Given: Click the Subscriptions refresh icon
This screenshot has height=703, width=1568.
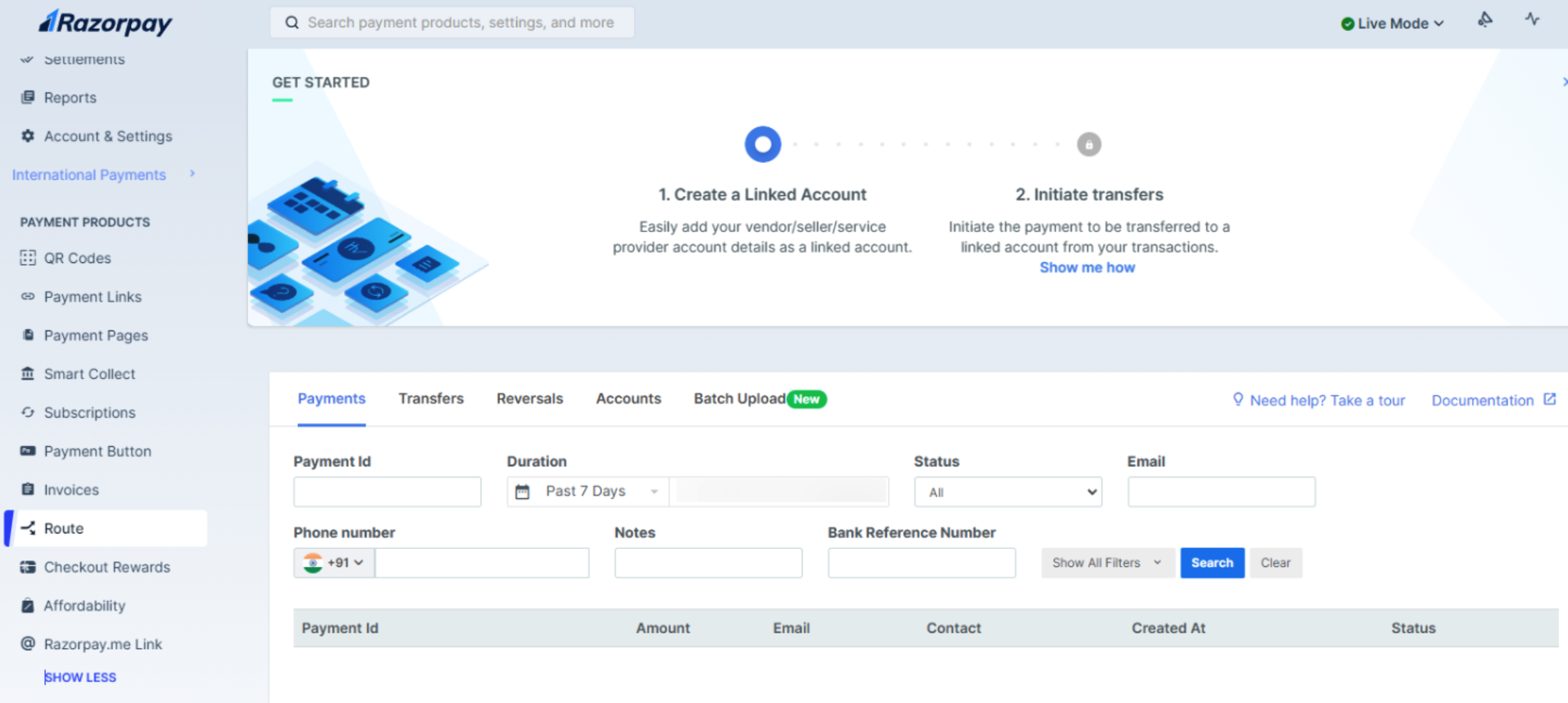Looking at the screenshot, I should point(28,412).
